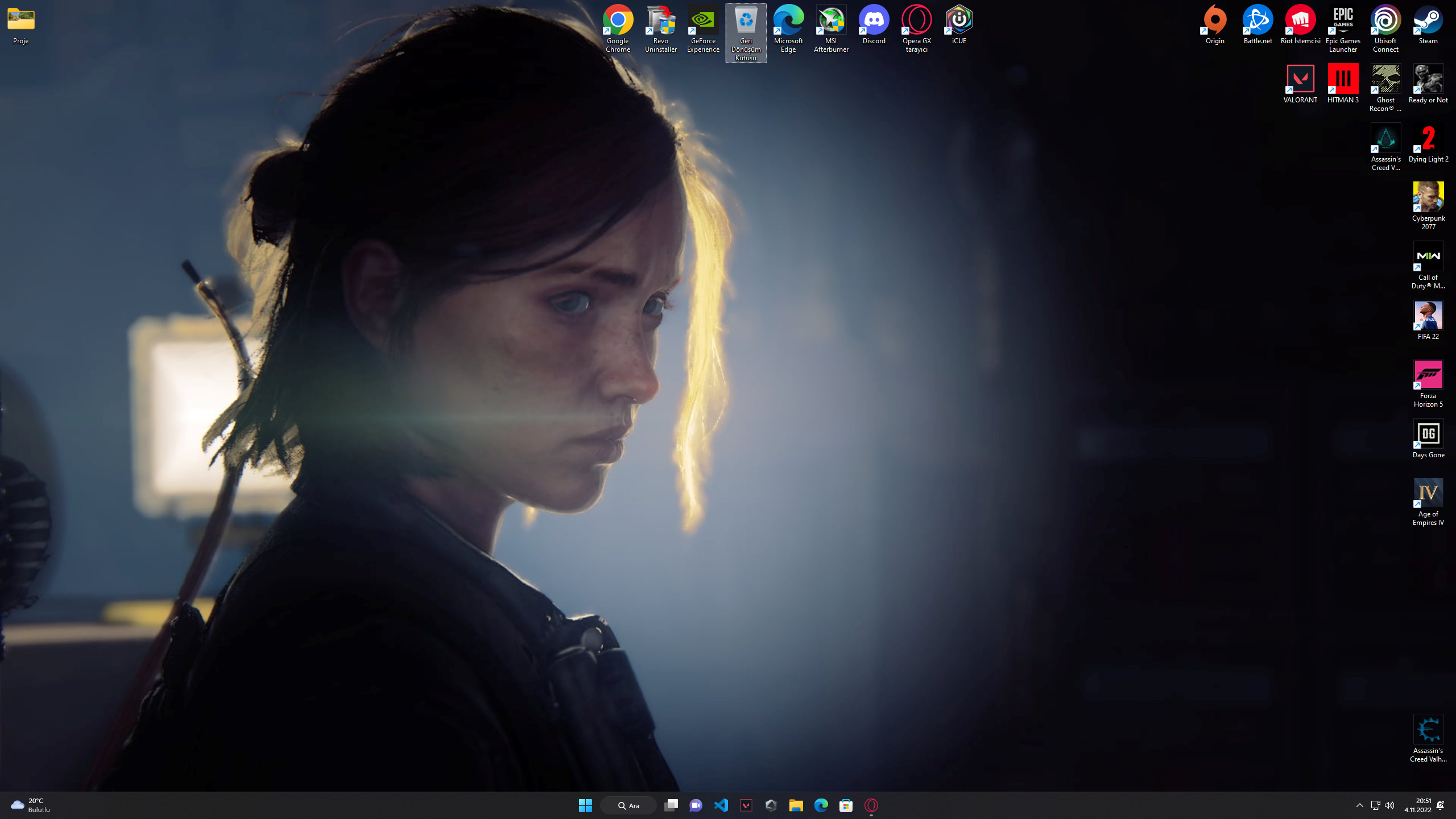Open the Windows Start menu
Screen dimensions: 1456x819
click(585, 805)
